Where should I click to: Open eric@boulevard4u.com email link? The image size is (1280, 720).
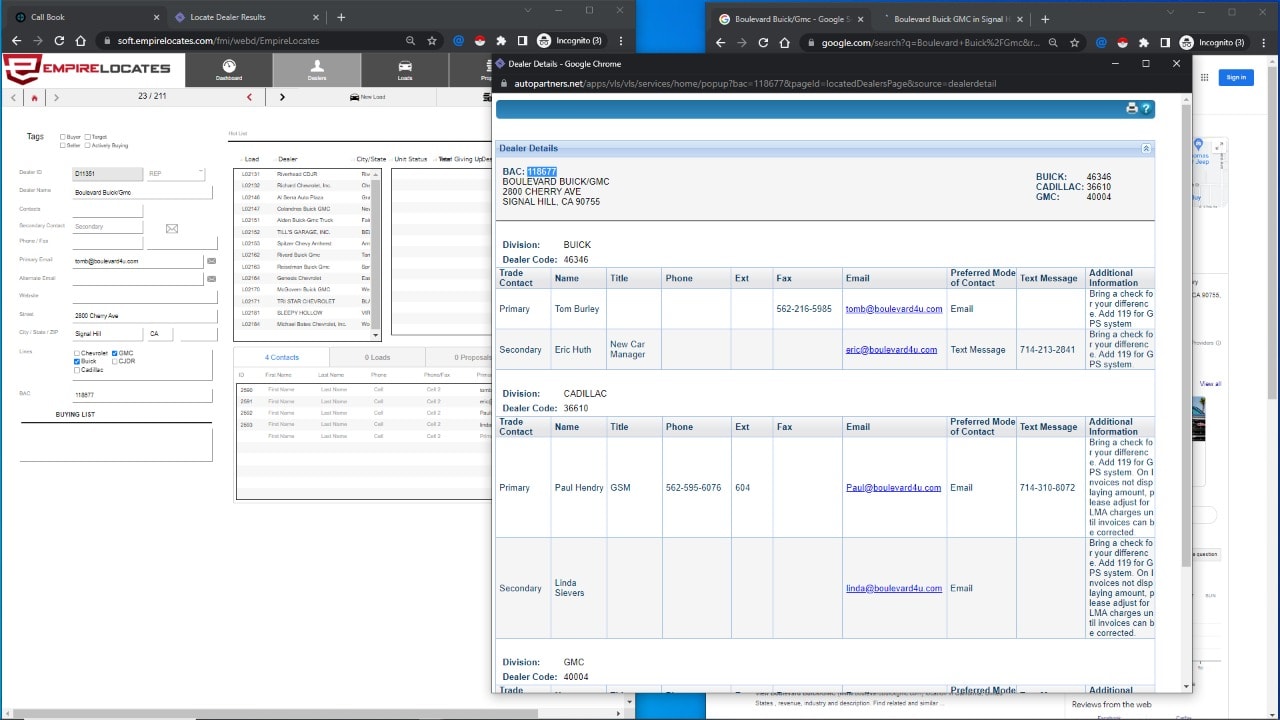coord(891,350)
